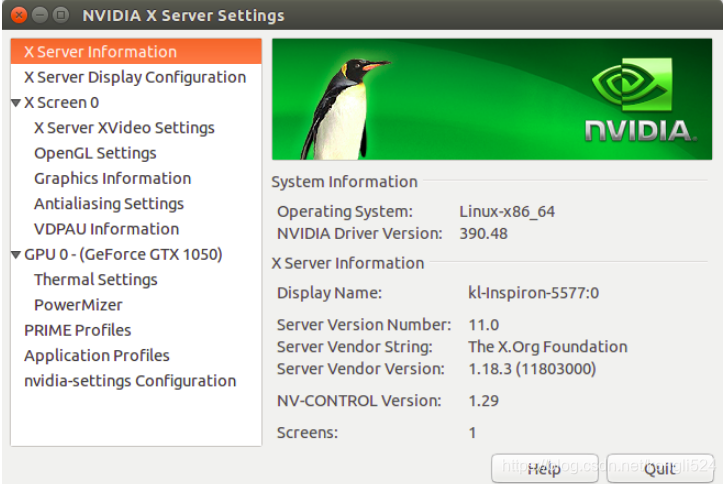Click the System Information heading
The width and height of the screenshot is (726, 484).
click(x=344, y=182)
